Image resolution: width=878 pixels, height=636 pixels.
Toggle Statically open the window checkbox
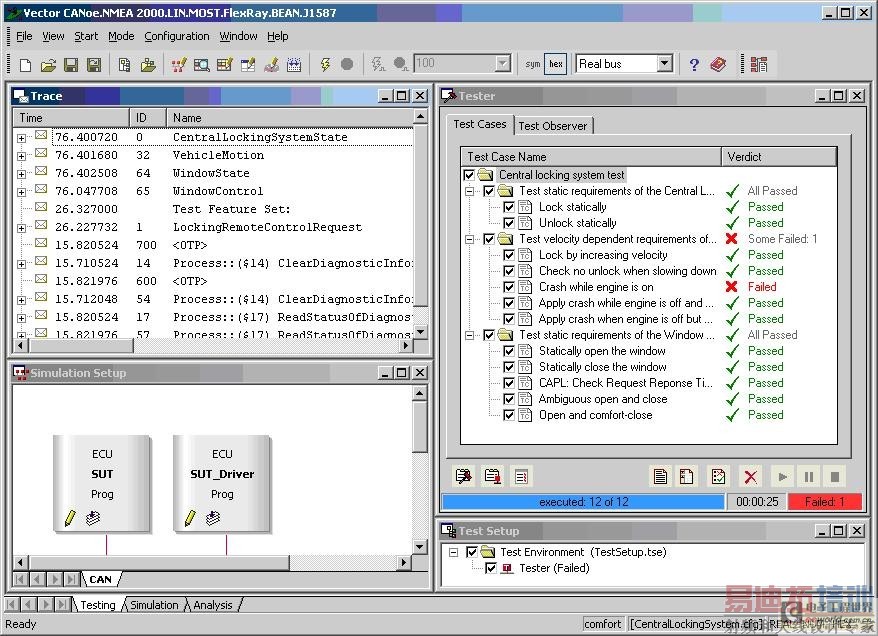coord(508,351)
